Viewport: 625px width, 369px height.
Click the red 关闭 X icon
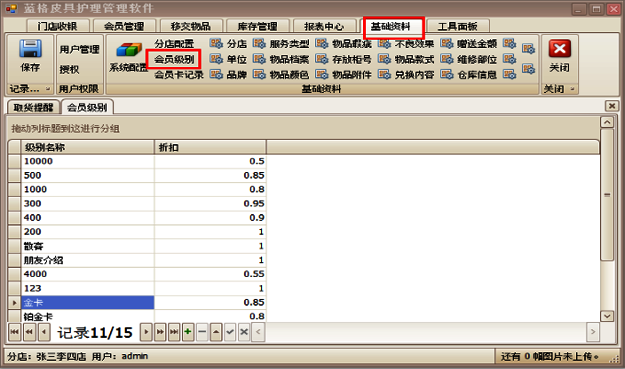click(560, 49)
